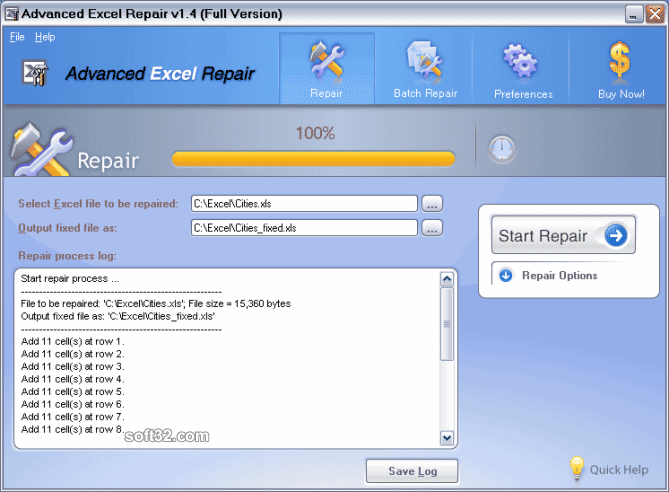Click the log scrollbar down arrow
This screenshot has width=669, height=492.
(x=447, y=438)
